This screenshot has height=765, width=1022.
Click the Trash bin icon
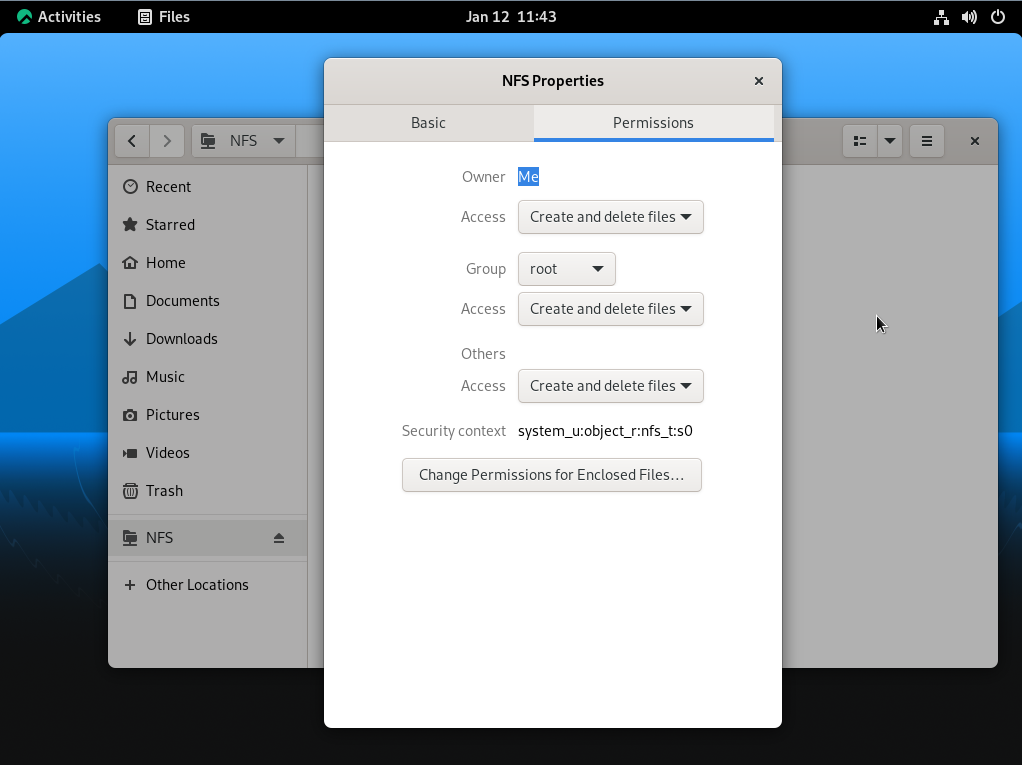point(130,491)
